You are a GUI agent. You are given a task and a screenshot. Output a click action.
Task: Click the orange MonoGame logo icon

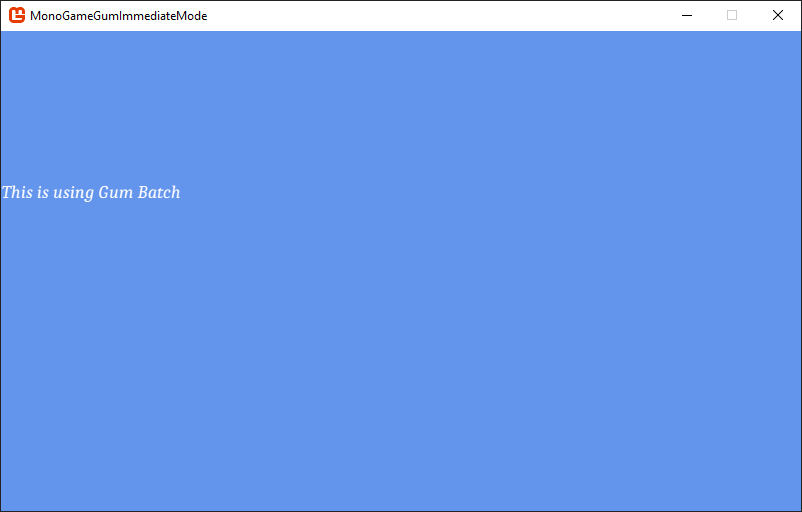tap(17, 15)
